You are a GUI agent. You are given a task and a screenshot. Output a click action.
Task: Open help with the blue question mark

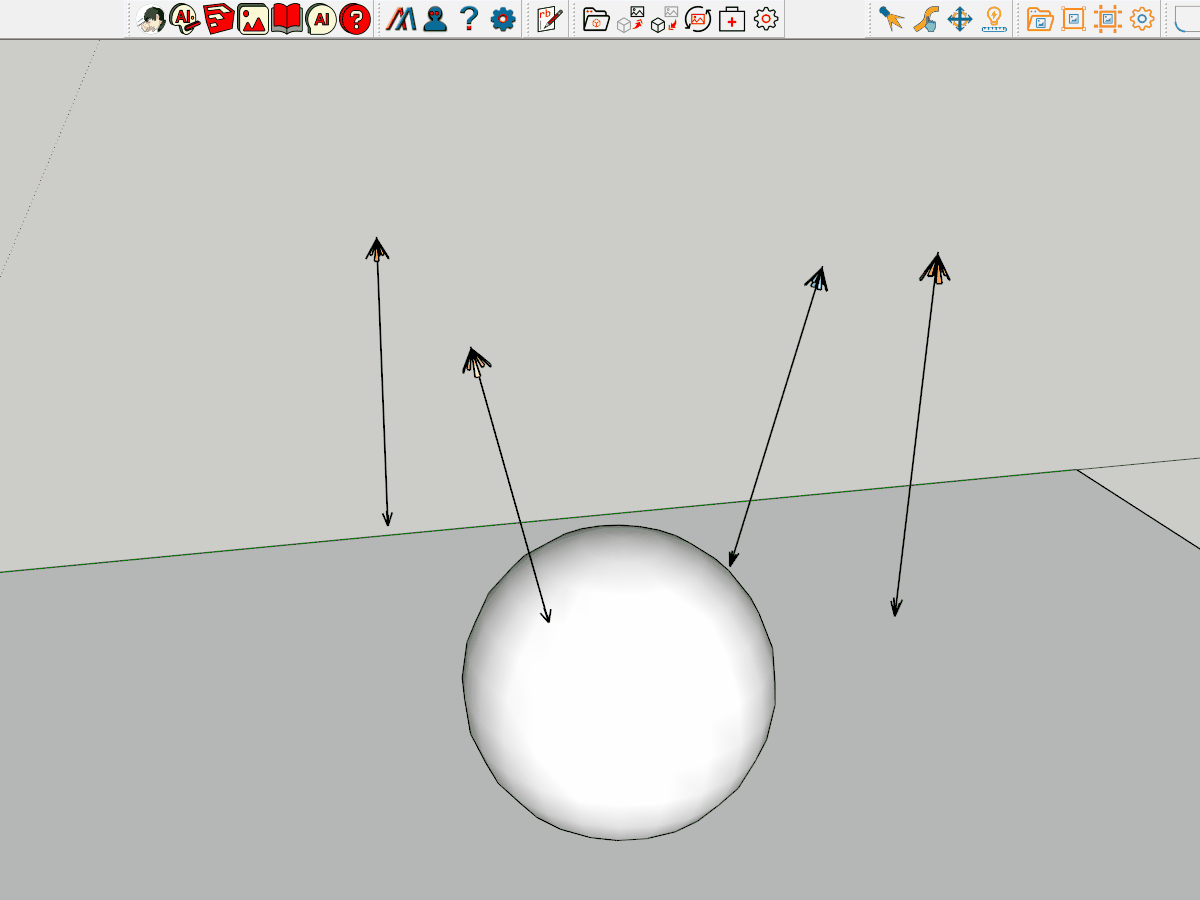pyautogui.click(x=469, y=19)
